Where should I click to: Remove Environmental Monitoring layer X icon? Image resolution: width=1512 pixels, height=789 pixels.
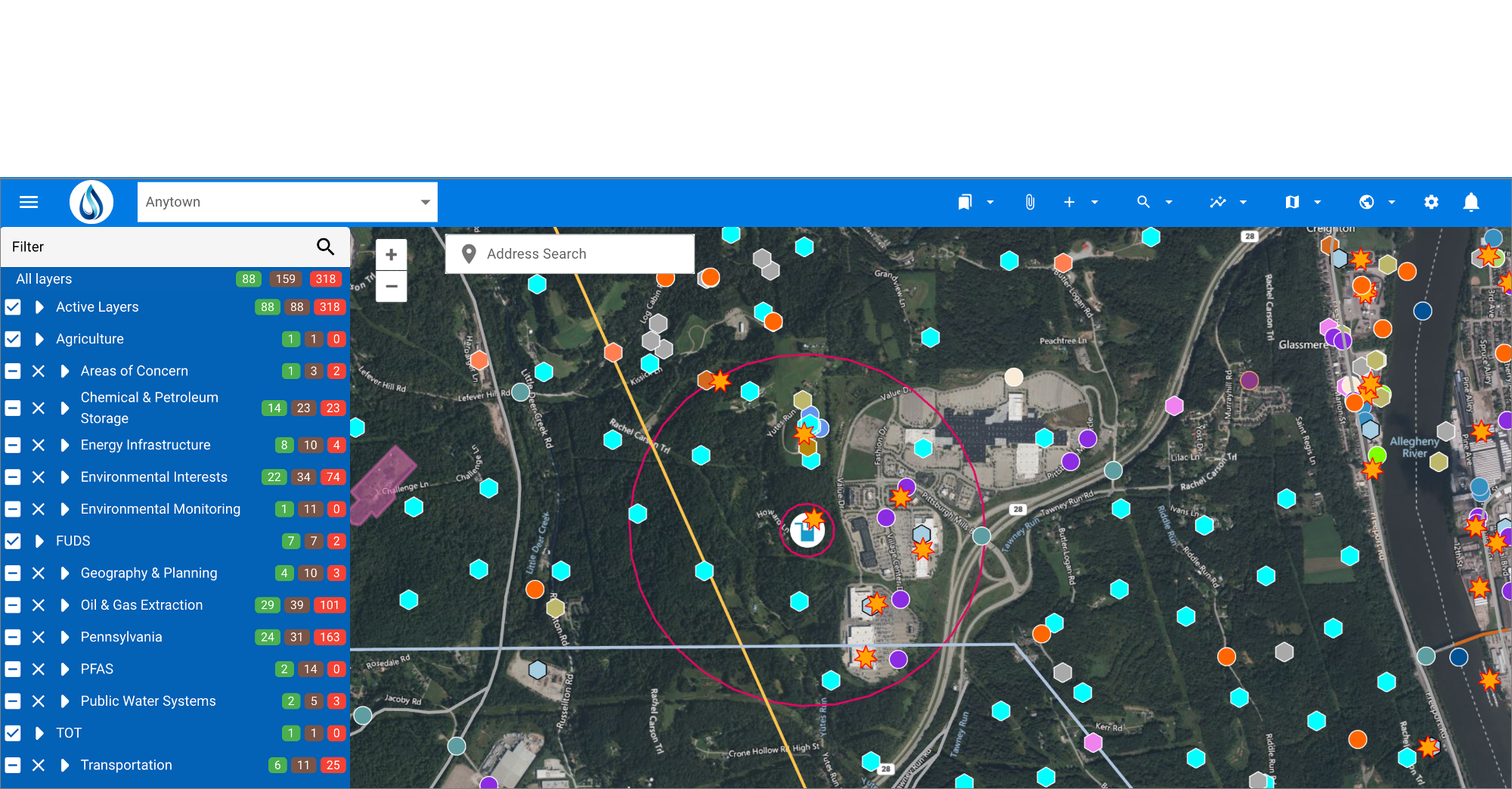pos(39,510)
